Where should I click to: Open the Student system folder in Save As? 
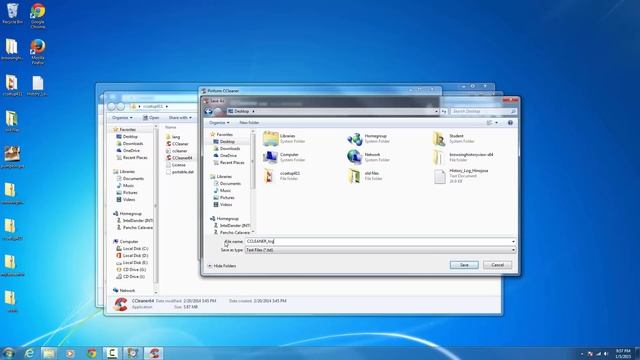click(453, 138)
